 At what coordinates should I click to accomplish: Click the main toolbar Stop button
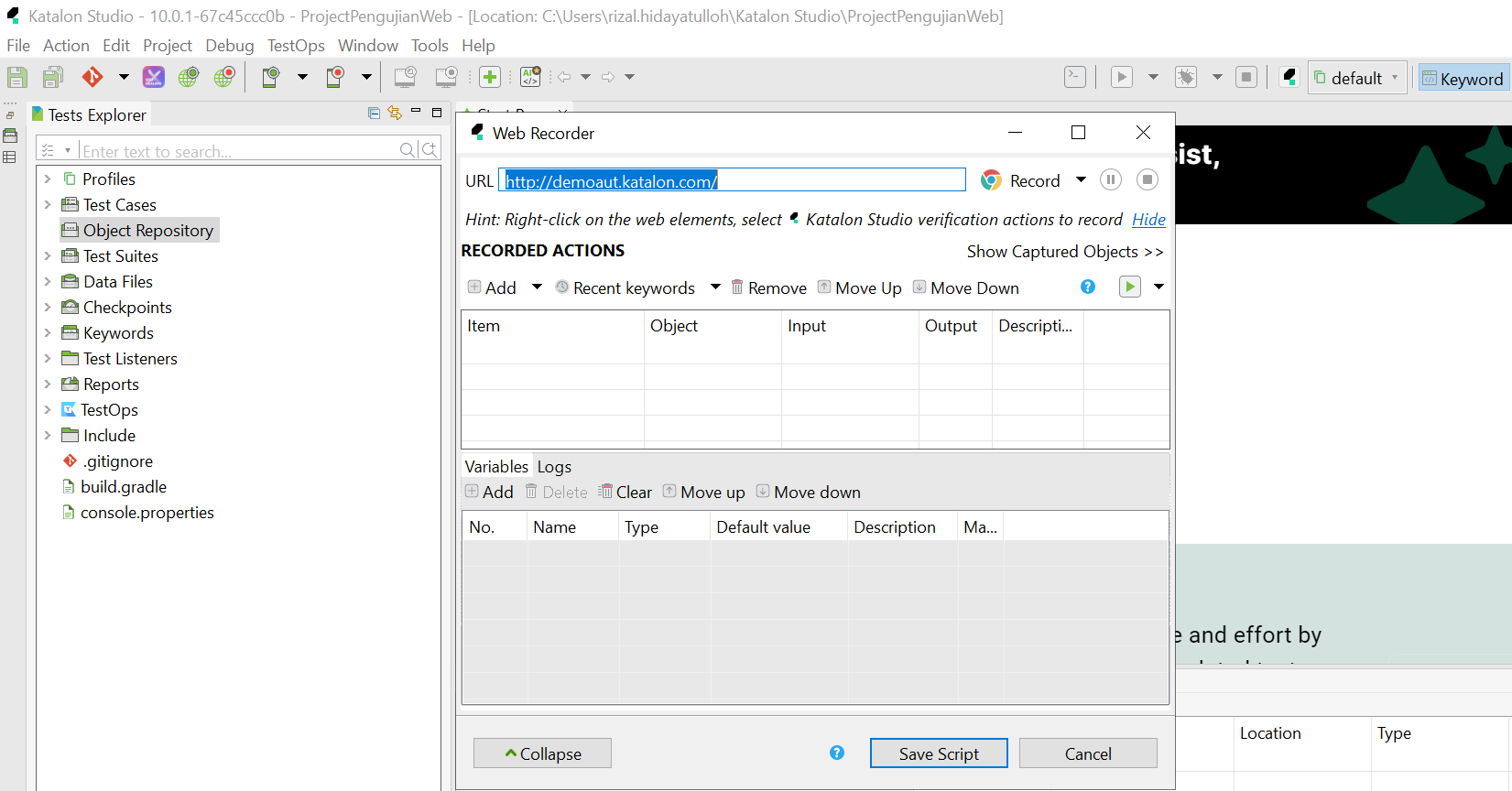point(1246,77)
